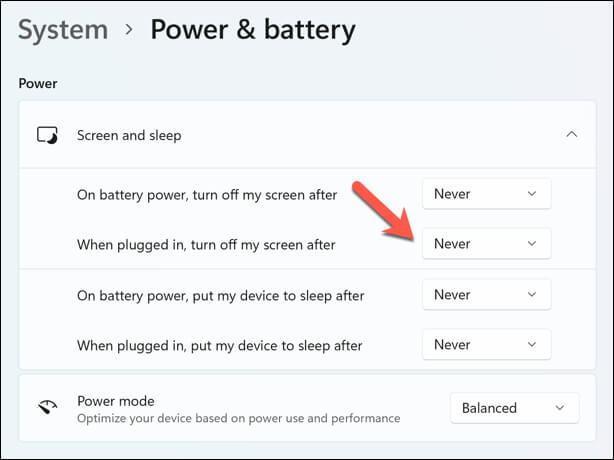614x460 pixels.
Task: Open the Balanced power mode dropdown
Action: pos(514,407)
